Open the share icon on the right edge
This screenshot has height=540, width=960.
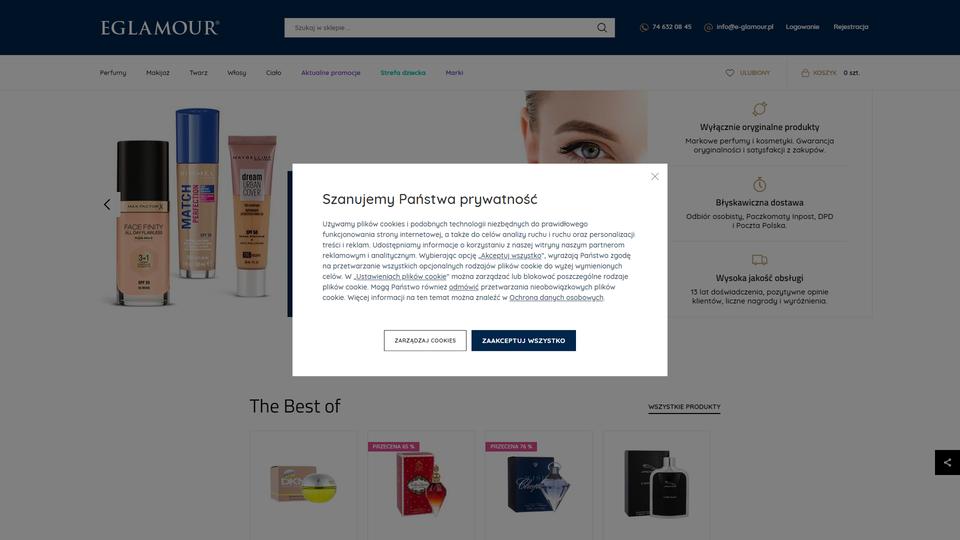tap(947, 463)
